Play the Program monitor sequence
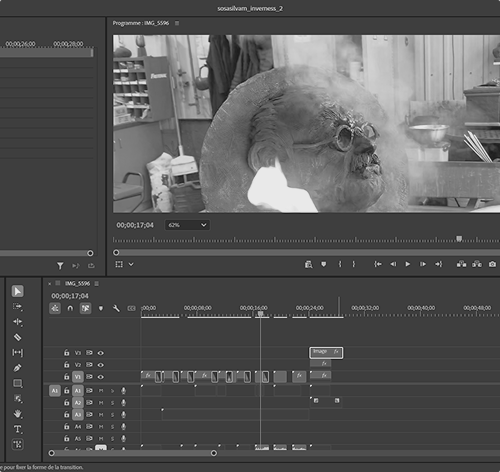Screen dimensions: 500x472 point(407,264)
